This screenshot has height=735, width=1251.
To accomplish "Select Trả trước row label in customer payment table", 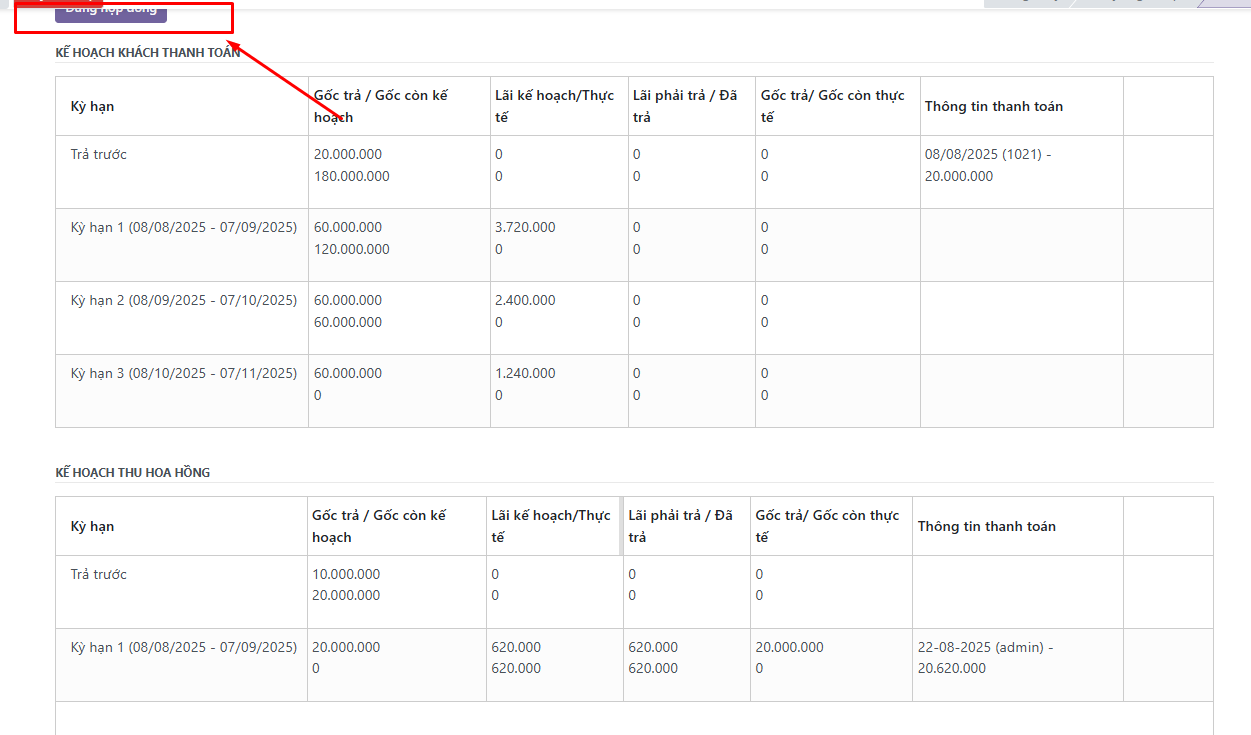I will [x=98, y=154].
